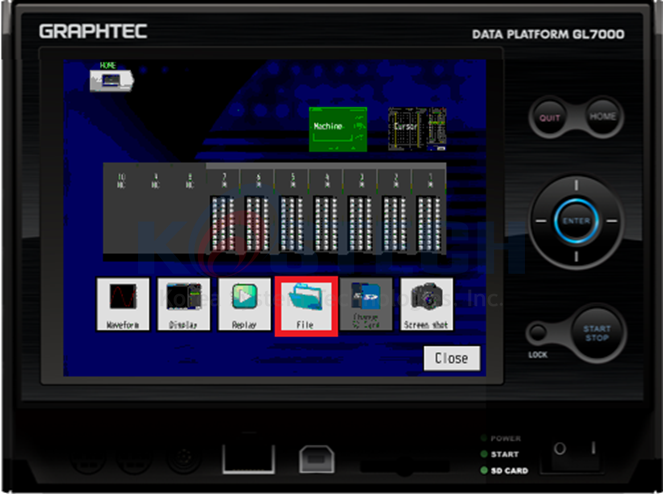Select module slot 5

(x=293, y=211)
